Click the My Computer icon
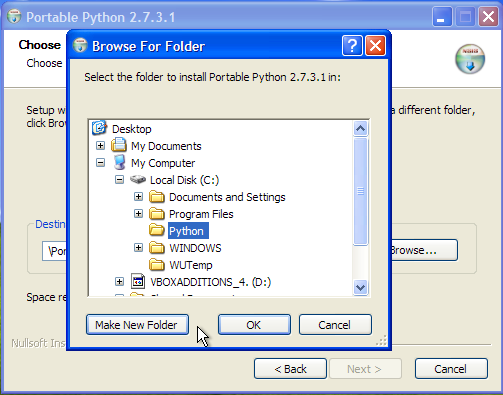Viewport: 503px width, 395px height. pos(119,163)
